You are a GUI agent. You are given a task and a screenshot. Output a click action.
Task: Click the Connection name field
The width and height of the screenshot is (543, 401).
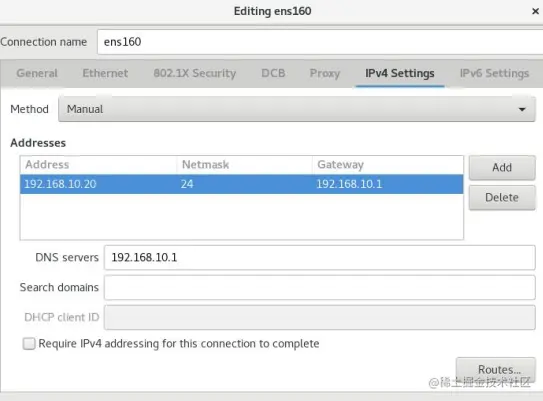(320, 42)
